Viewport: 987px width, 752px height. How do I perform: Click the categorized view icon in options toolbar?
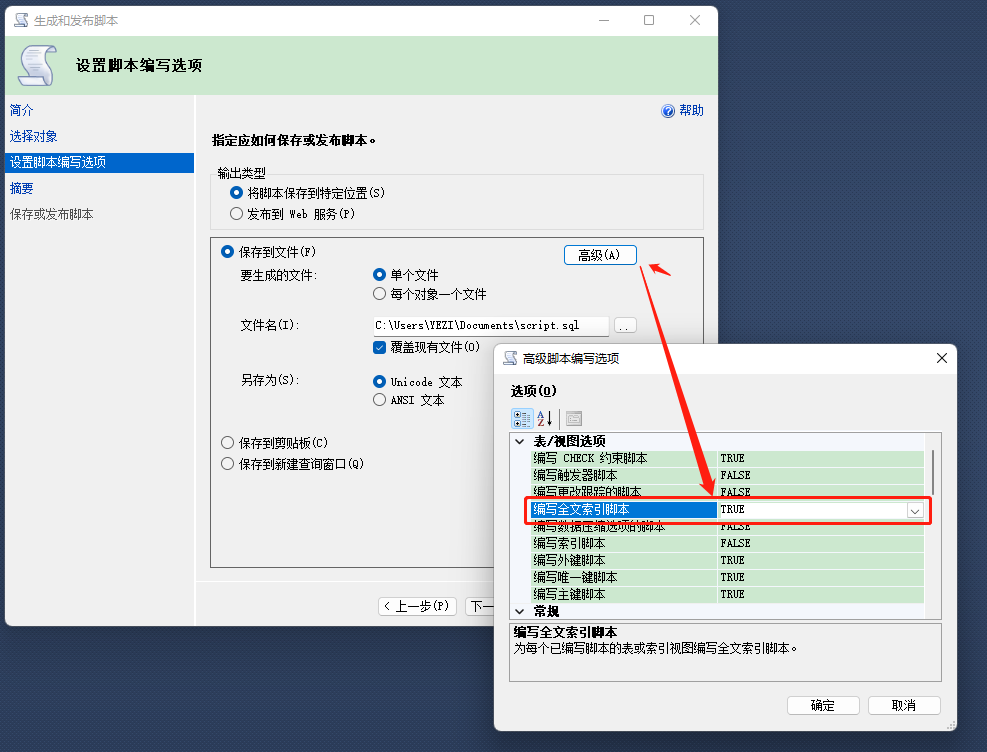point(522,418)
